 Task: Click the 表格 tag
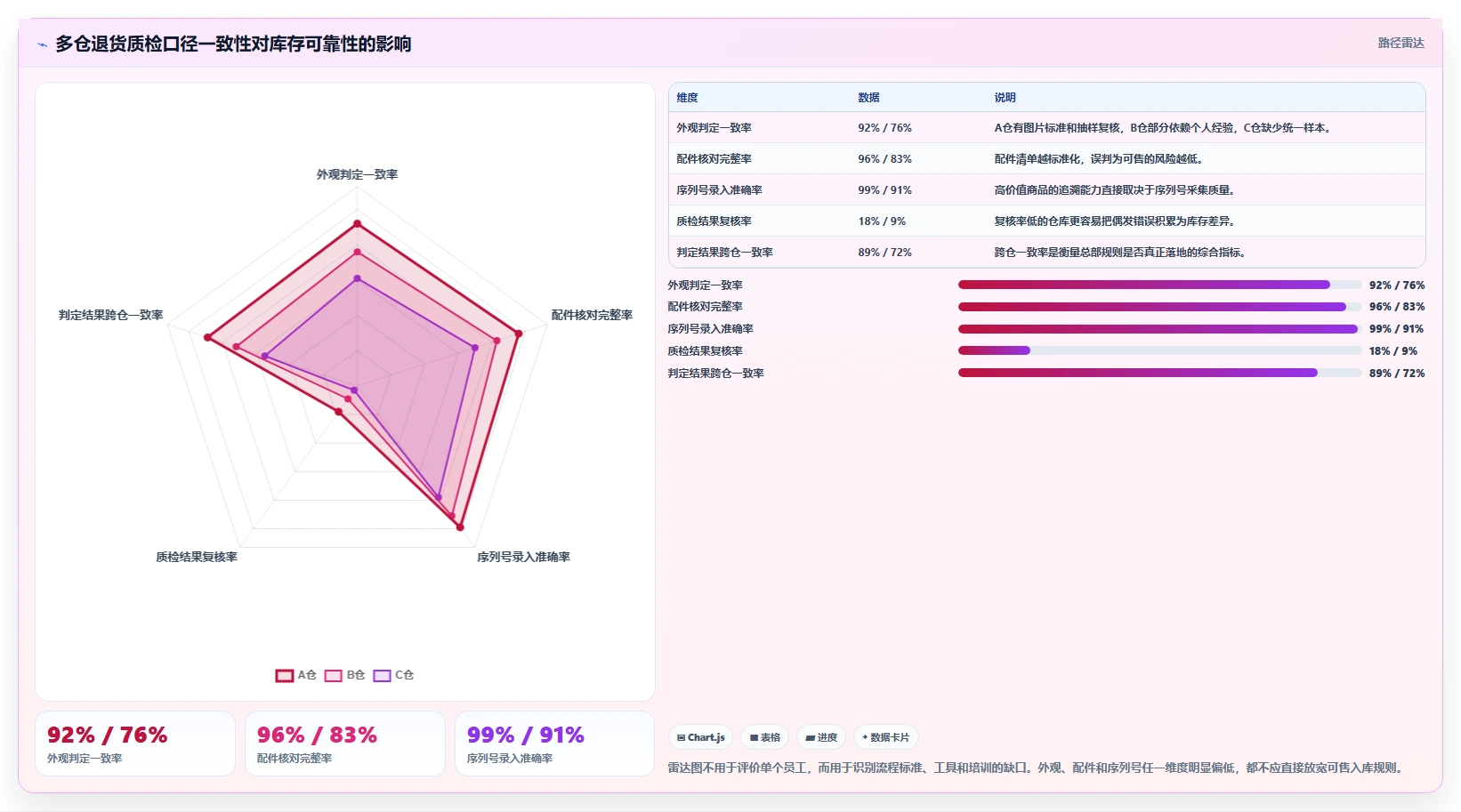point(764,737)
